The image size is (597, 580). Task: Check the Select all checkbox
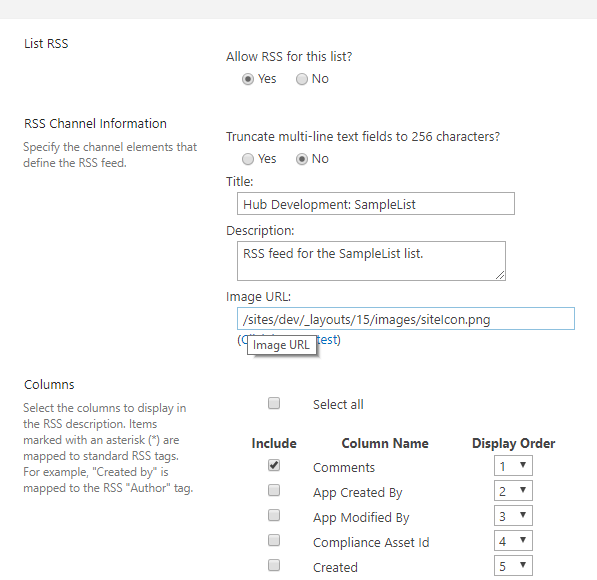tap(274, 403)
